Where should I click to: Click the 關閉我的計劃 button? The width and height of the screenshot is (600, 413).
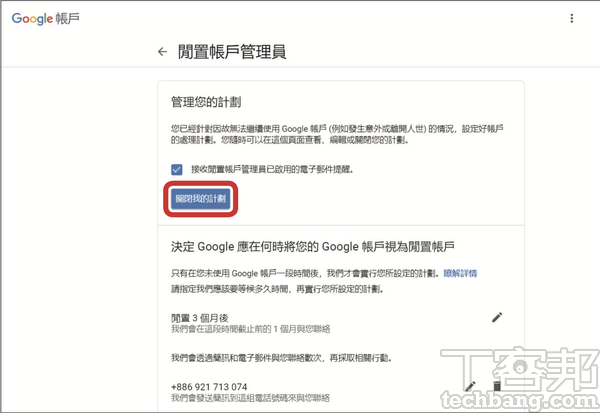(201, 199)
